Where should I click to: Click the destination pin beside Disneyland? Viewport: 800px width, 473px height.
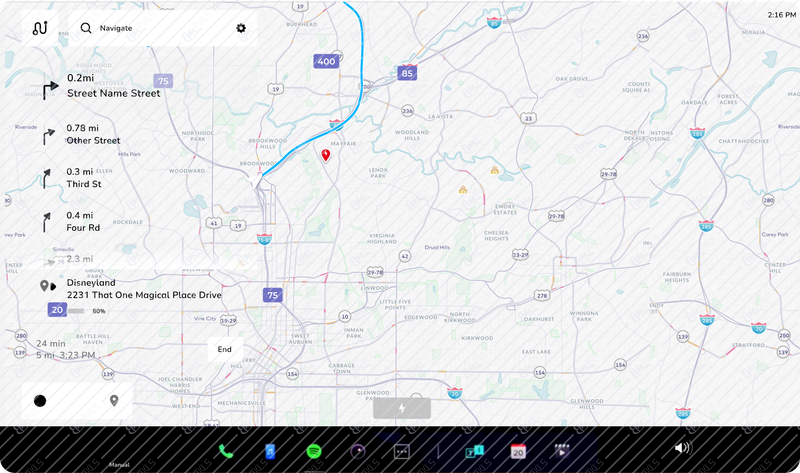click(x=44, y=285)
